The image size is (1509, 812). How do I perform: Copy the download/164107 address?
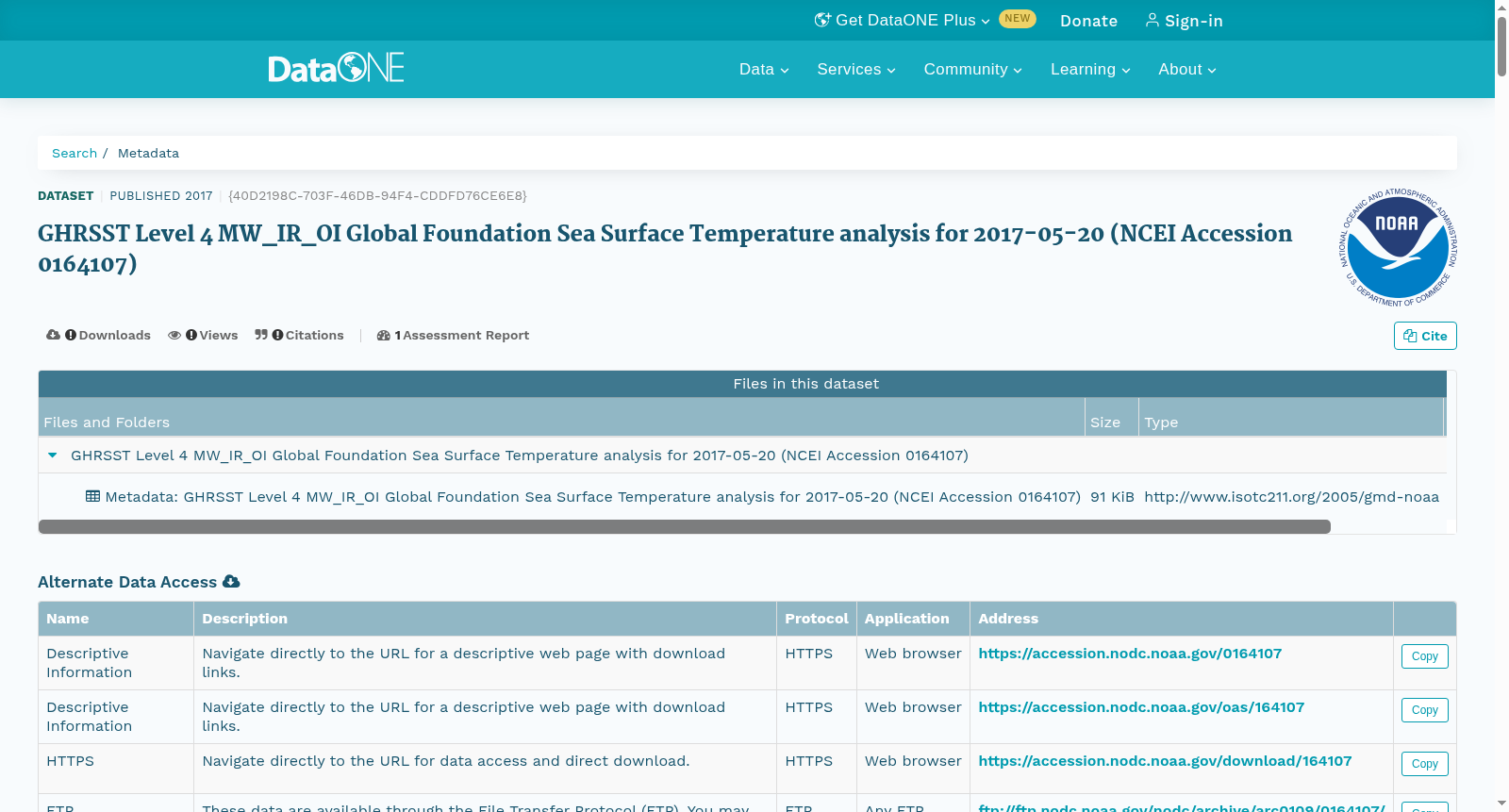[x=1424, y=764]
